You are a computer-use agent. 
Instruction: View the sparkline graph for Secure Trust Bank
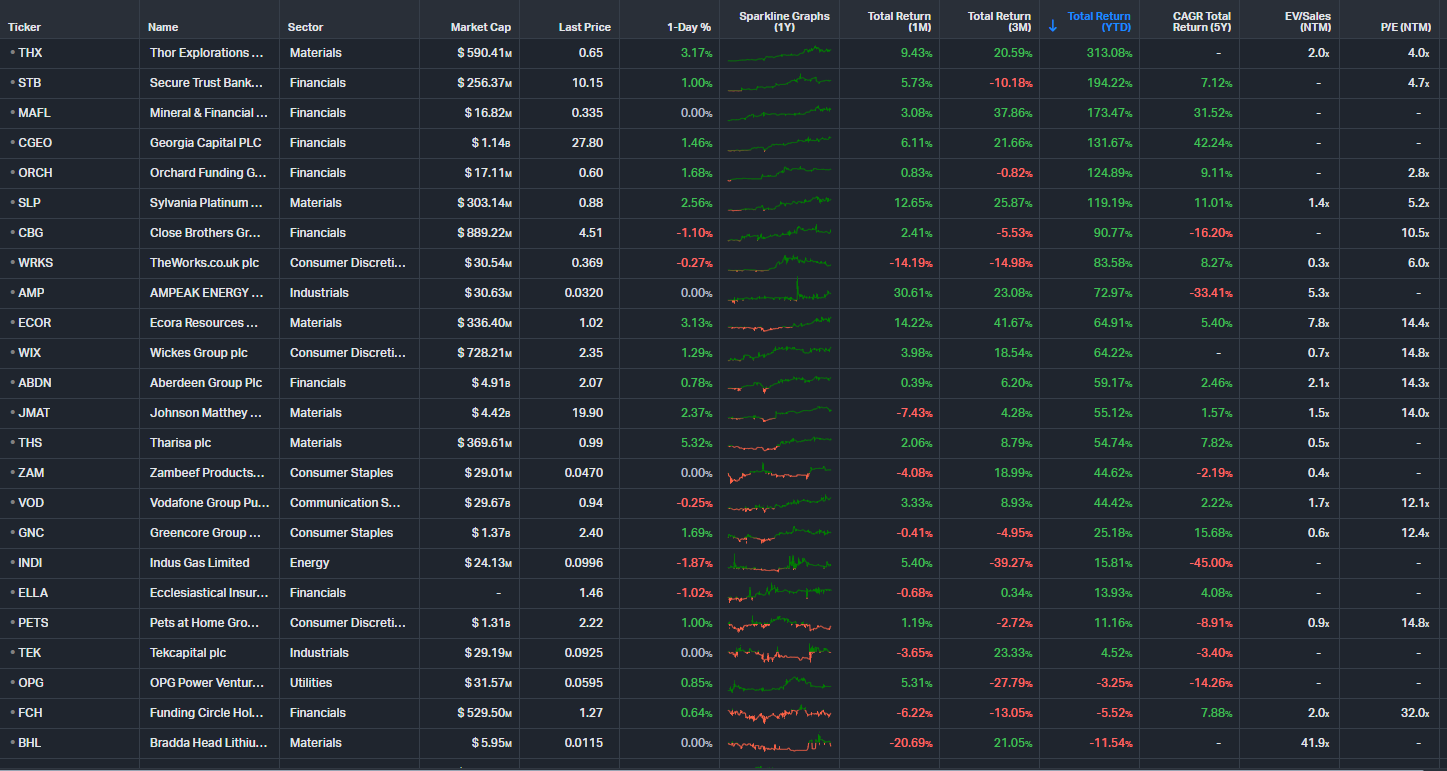pyautogui.click(x=779, y=84)
